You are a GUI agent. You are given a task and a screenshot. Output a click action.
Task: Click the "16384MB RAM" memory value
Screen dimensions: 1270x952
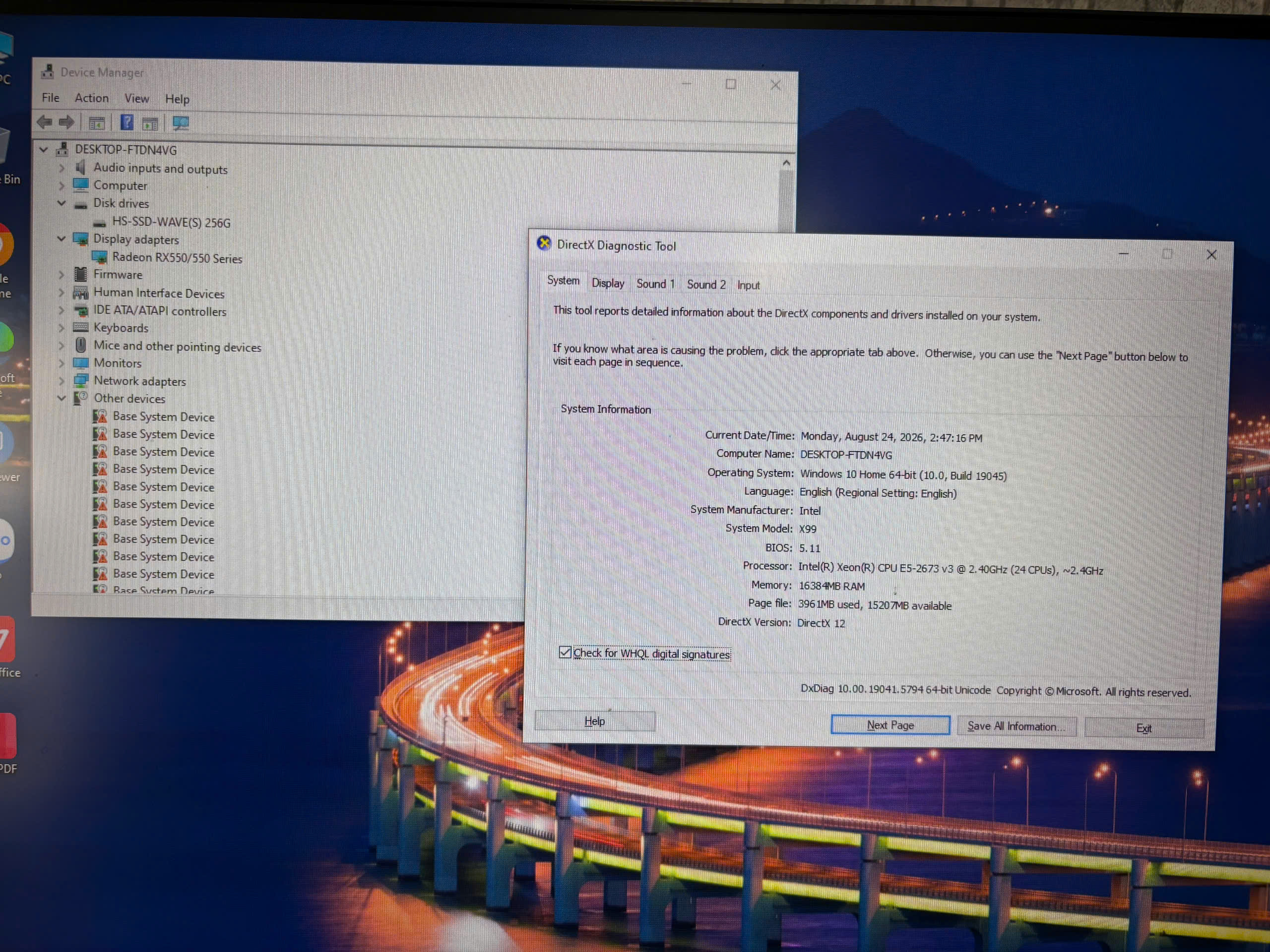coord(831,586)
